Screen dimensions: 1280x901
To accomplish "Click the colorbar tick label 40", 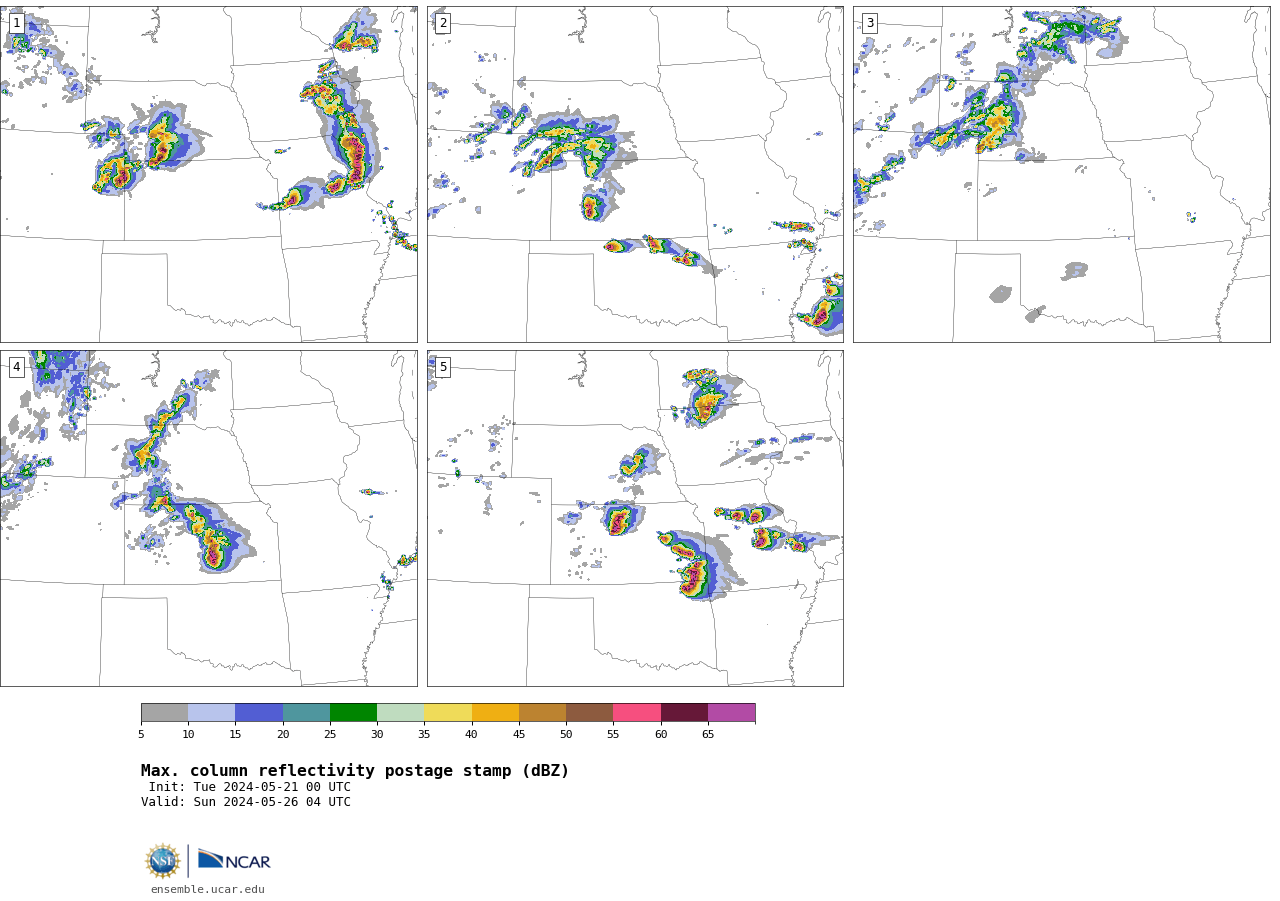I will point(472,735).
